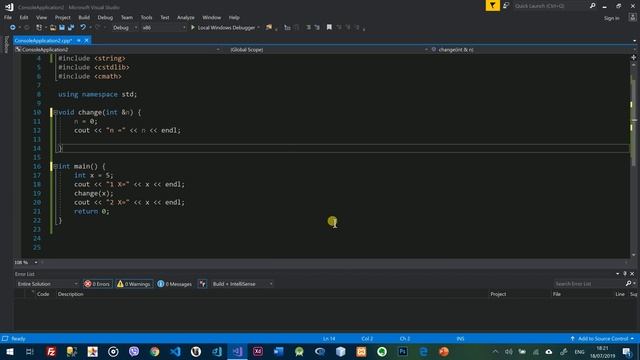Open the Build + IntelliSense dropdown
Screen dimensions: 640x360
(x=242, y=284)
